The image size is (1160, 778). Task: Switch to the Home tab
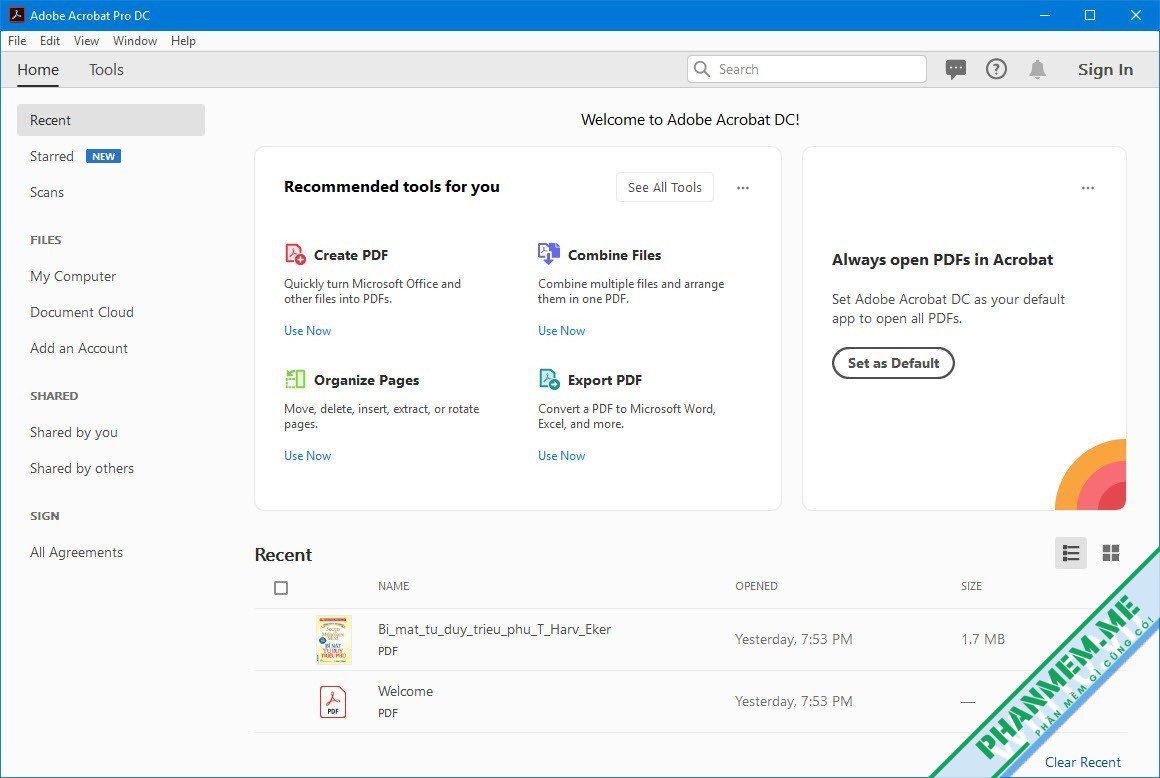pos(38,70)
